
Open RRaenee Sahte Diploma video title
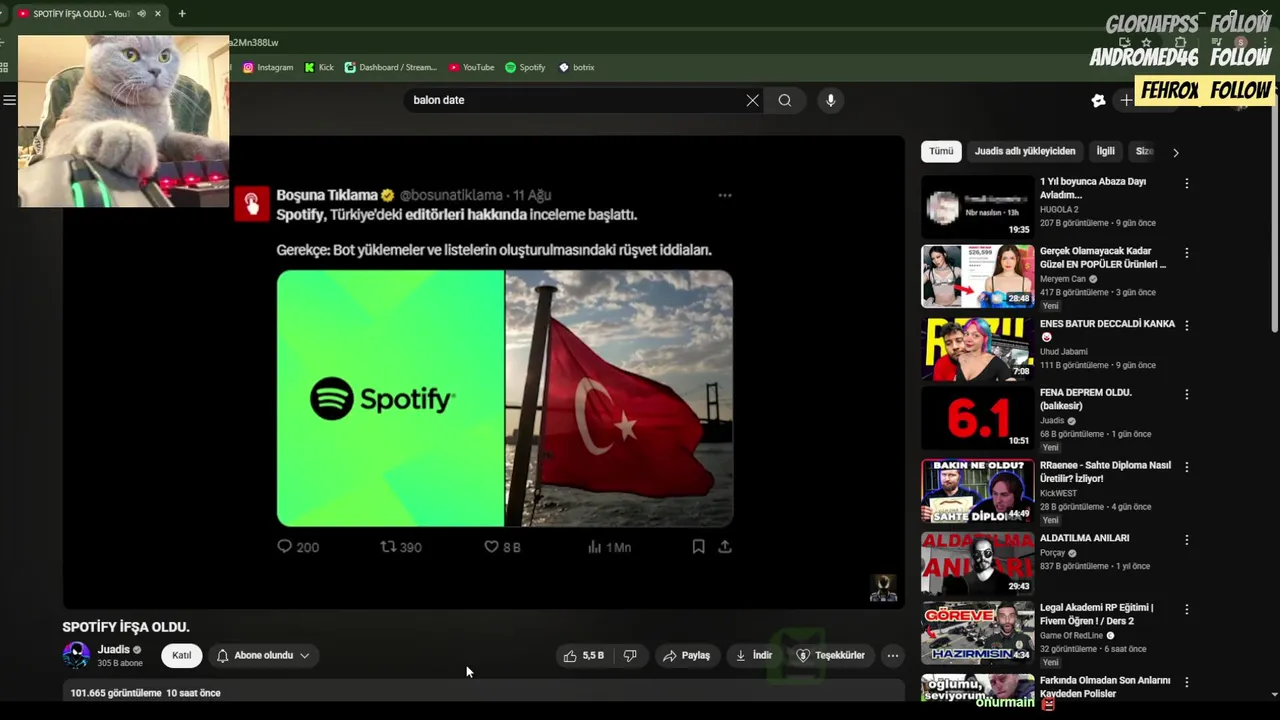pos(1105,472)
